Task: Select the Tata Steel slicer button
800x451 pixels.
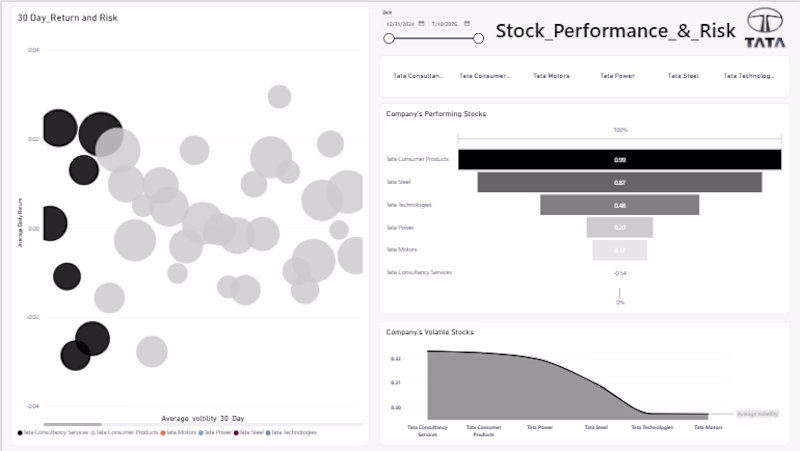Action: (683, 76)
